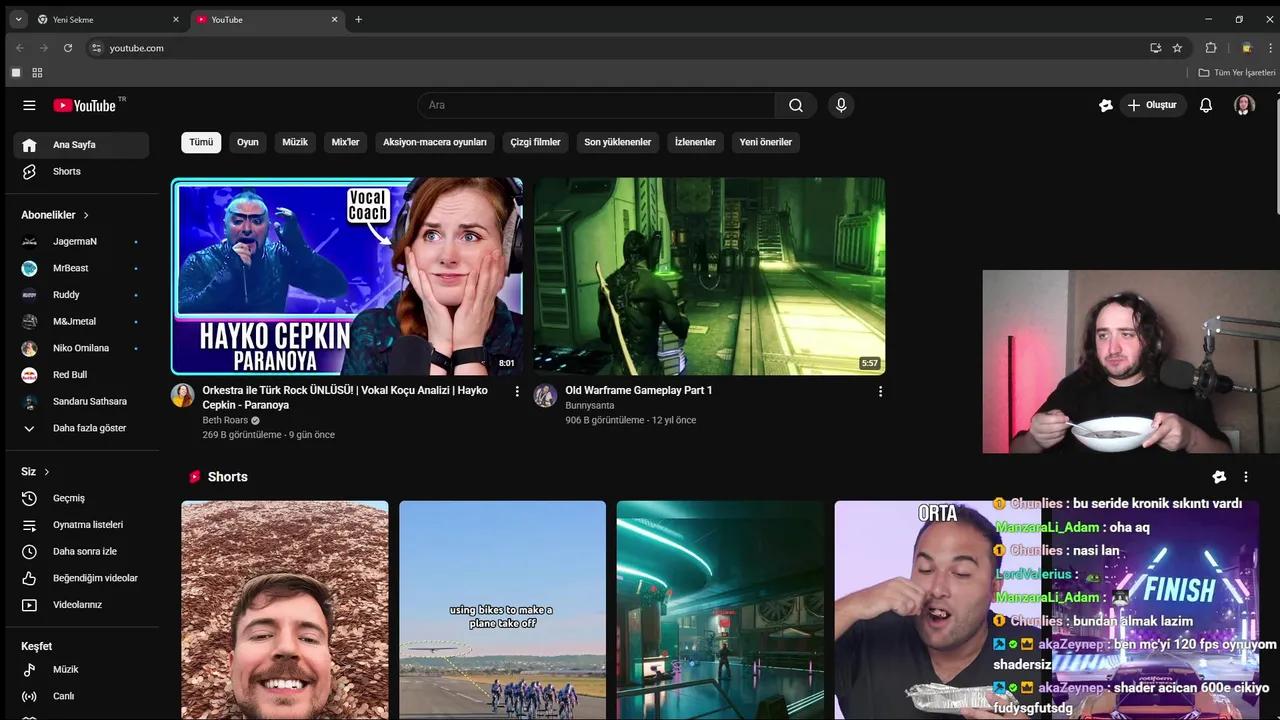Select Aksiyon-macera oyunları chip

435,142
